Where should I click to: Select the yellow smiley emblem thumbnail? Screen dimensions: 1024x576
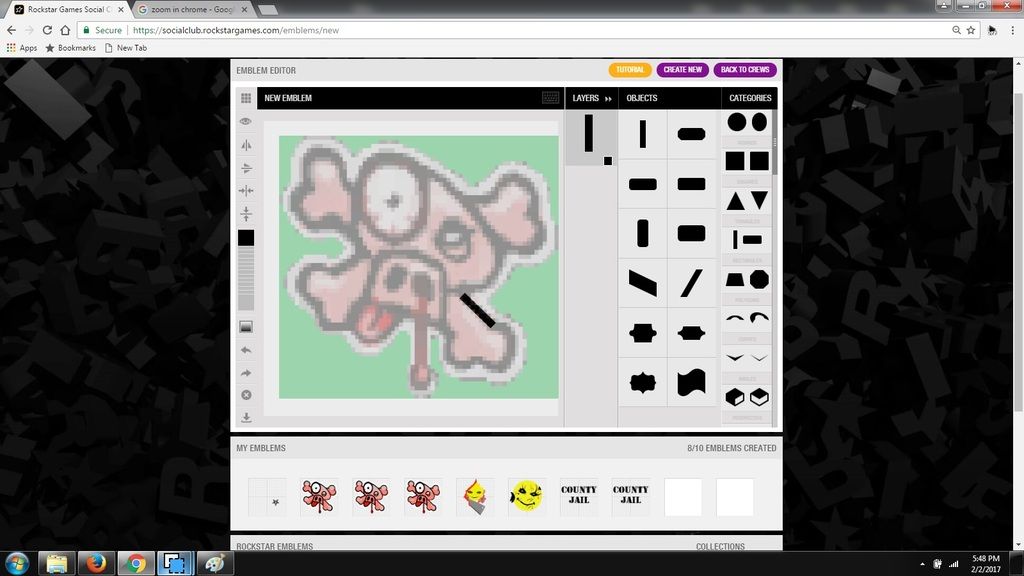(526, 496)
